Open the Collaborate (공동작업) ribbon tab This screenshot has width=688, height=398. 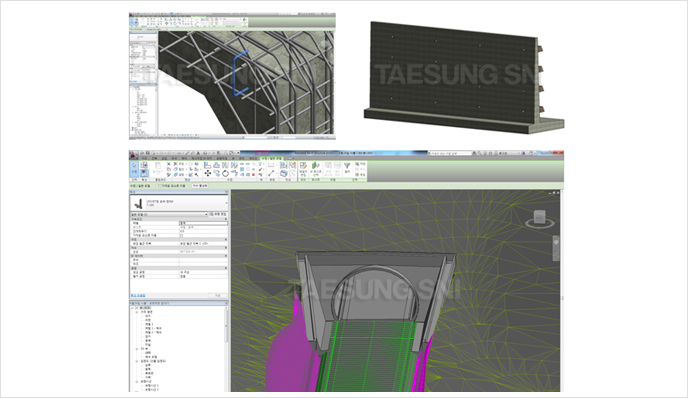222,158
